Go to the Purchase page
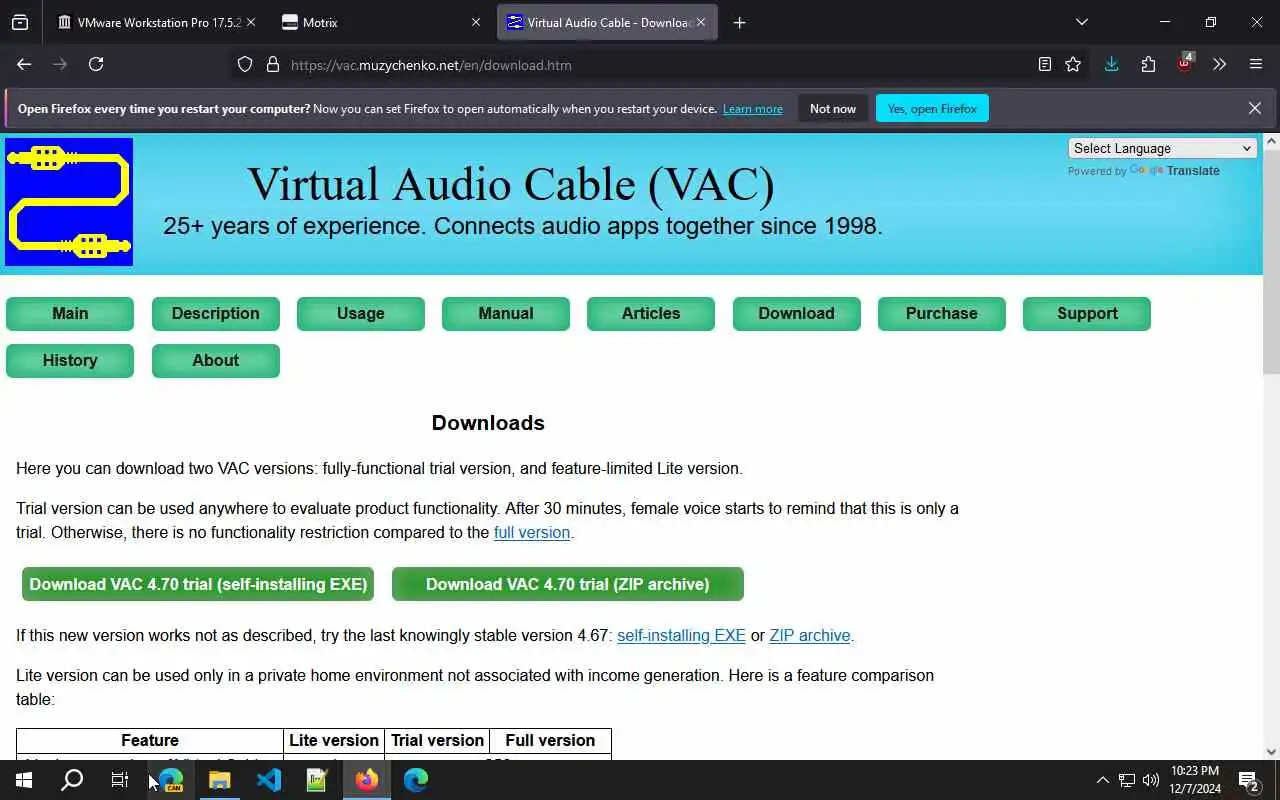The image size is (1280, 800). coord(942,313)
